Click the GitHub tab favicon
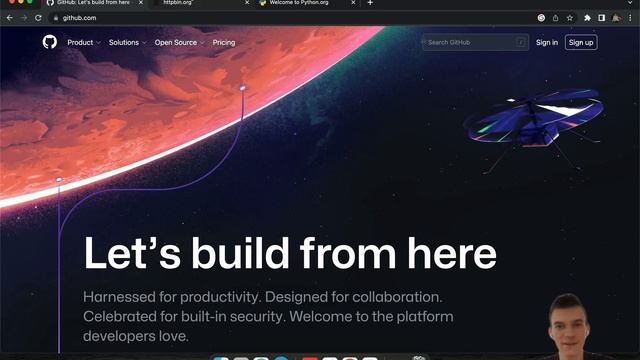The image size is (640, 360). (50, 2)
